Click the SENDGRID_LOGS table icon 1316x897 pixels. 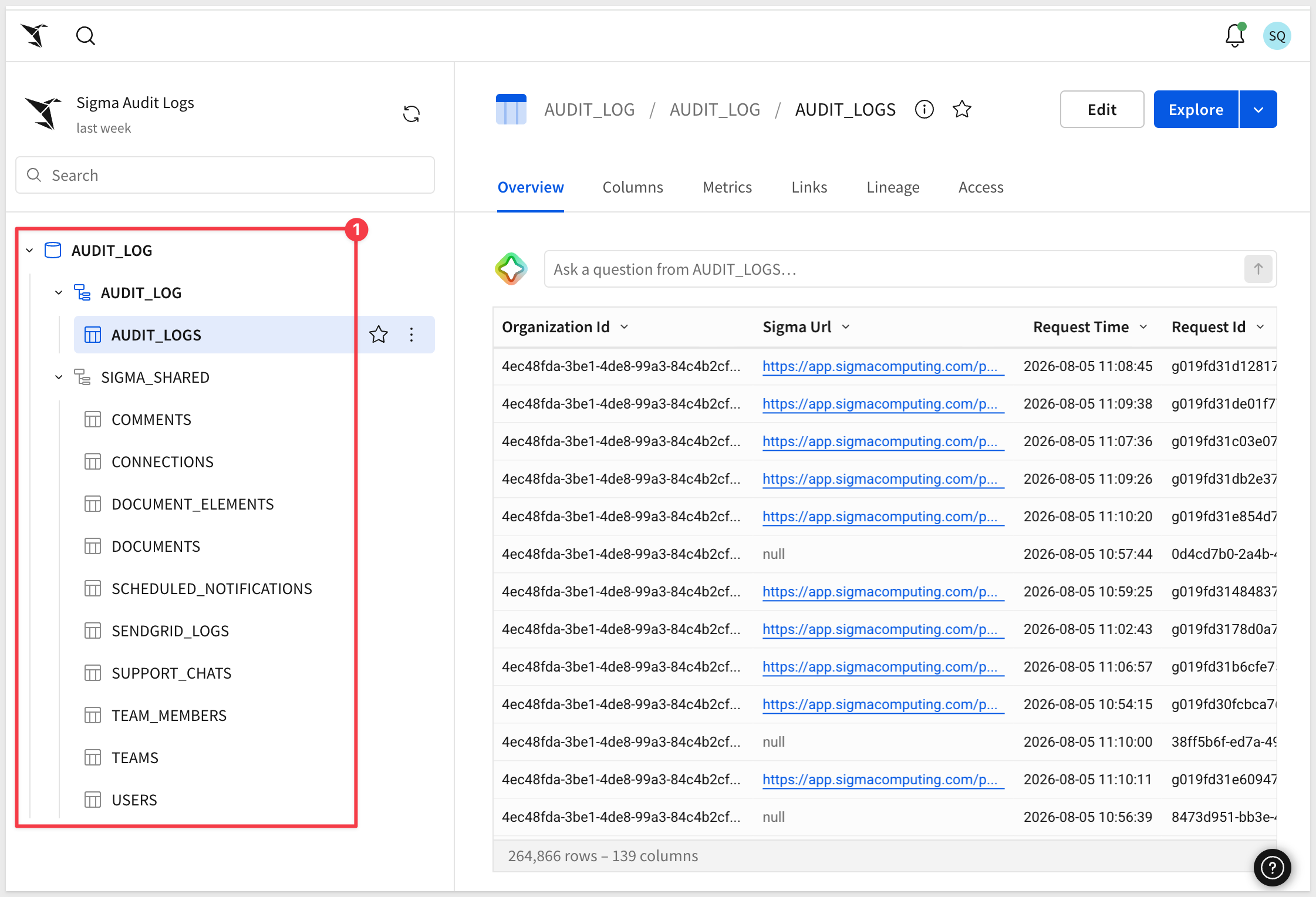pos(93,630)
